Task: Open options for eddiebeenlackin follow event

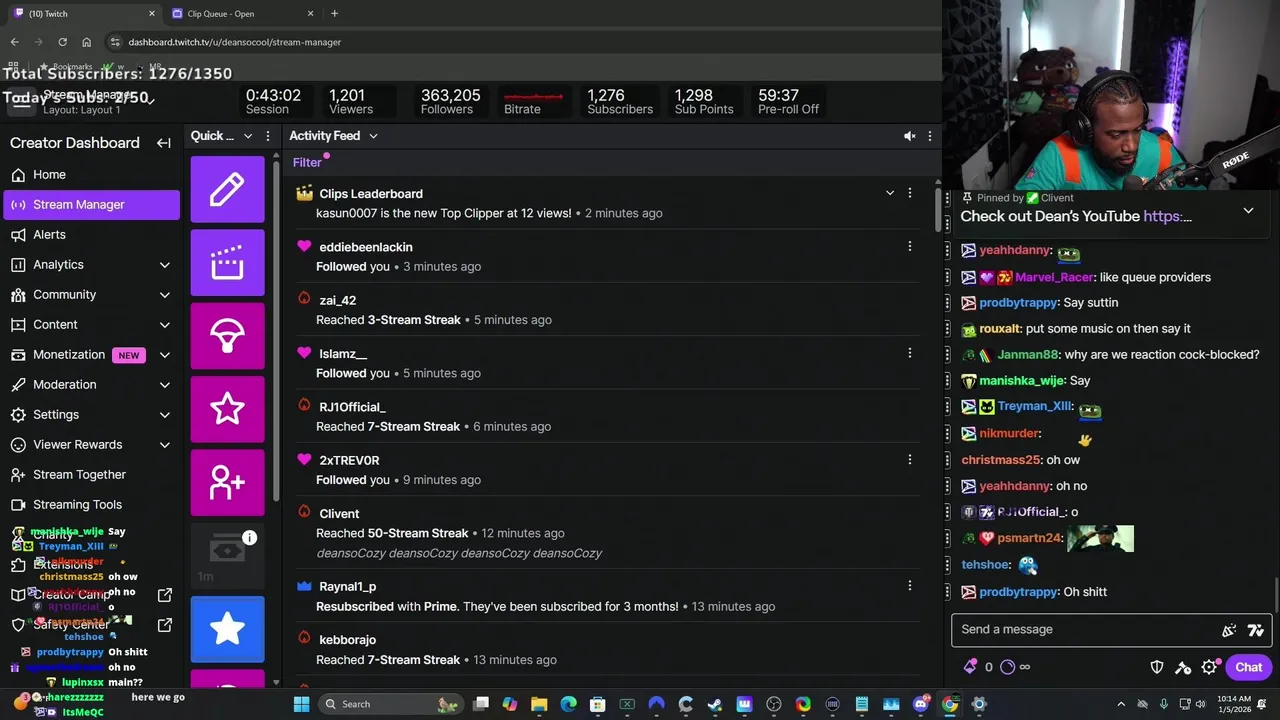Action: click(909, 246)
